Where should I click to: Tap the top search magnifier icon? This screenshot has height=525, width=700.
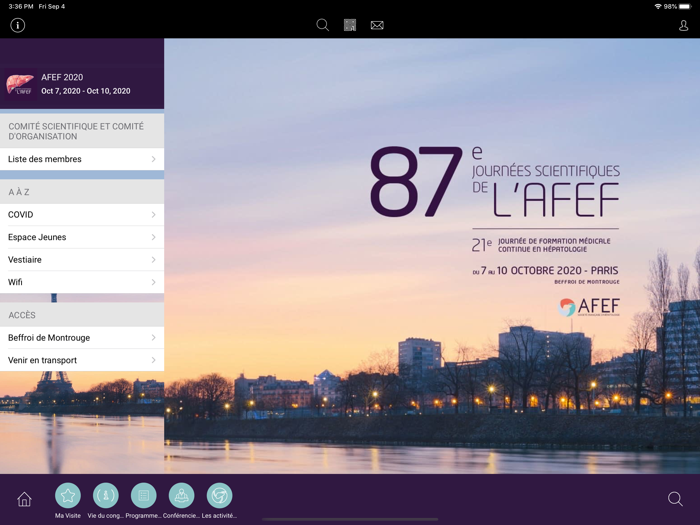point(322,25)
